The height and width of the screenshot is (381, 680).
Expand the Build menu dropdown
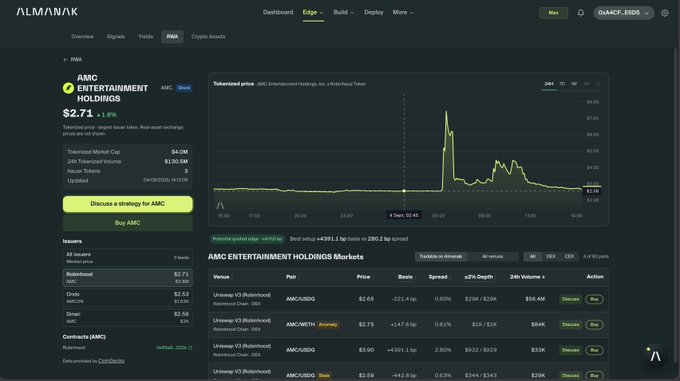click(x=343, y=13)
